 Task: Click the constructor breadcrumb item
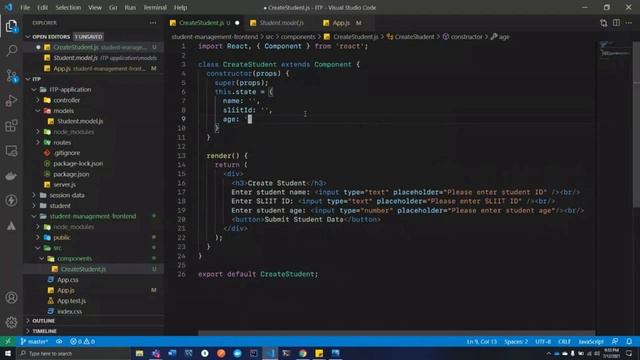coord(462,37)
